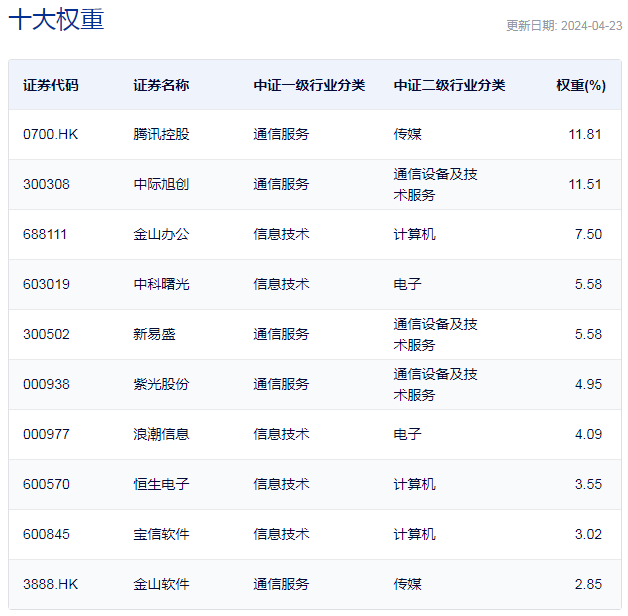This screenshot has height=616, width=628.
Task: Select security name 恒生电子
Action: pyautogui.click(x=161, y=485)
